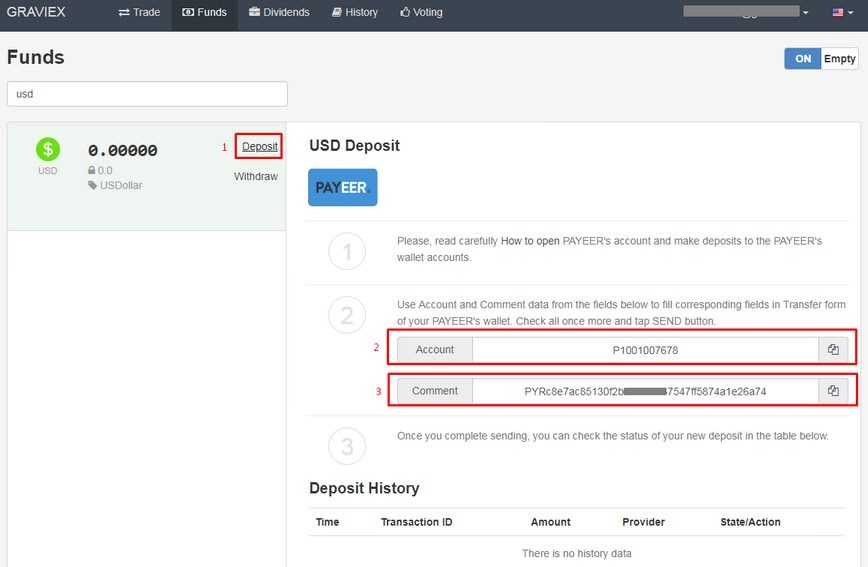The image size is (868, 567).
Task: Open the History page
Action: 355,12
